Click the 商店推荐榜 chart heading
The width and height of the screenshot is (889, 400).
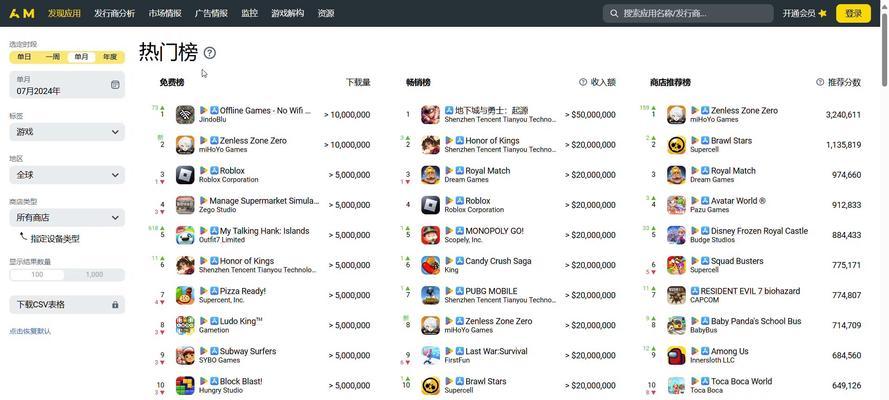tap(670, 82)
